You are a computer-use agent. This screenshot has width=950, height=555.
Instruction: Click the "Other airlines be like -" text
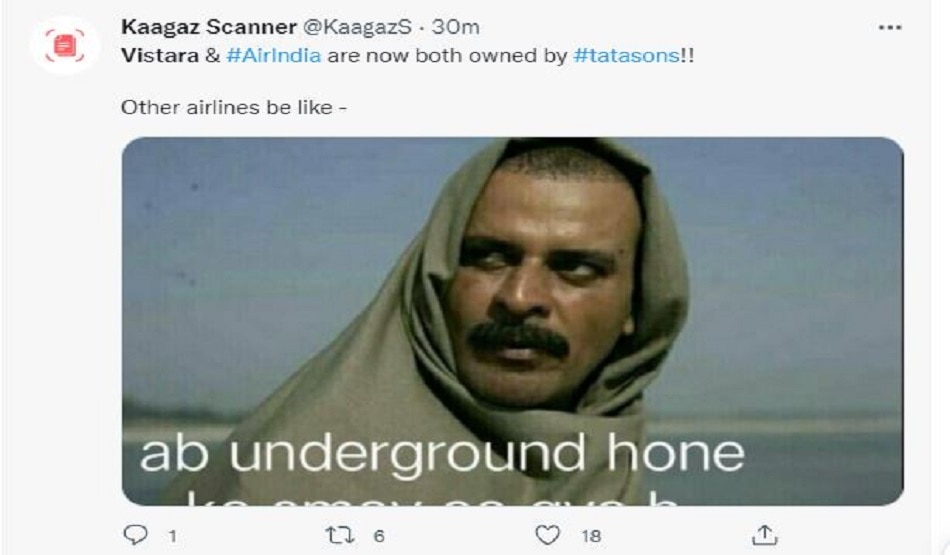click(234, 106)
